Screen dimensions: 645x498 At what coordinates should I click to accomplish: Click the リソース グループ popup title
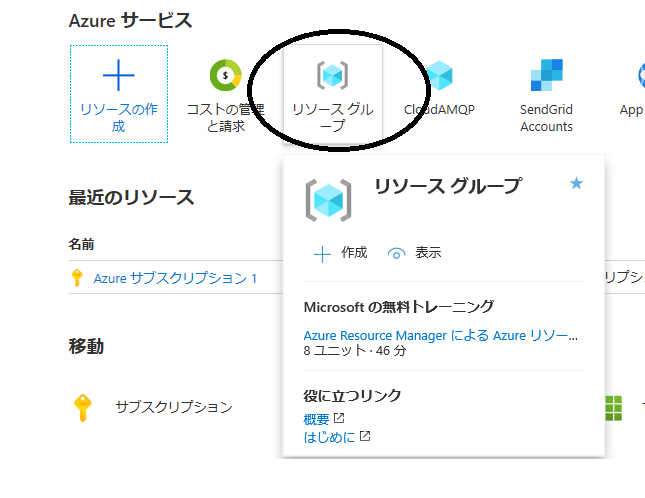[448, 186]
